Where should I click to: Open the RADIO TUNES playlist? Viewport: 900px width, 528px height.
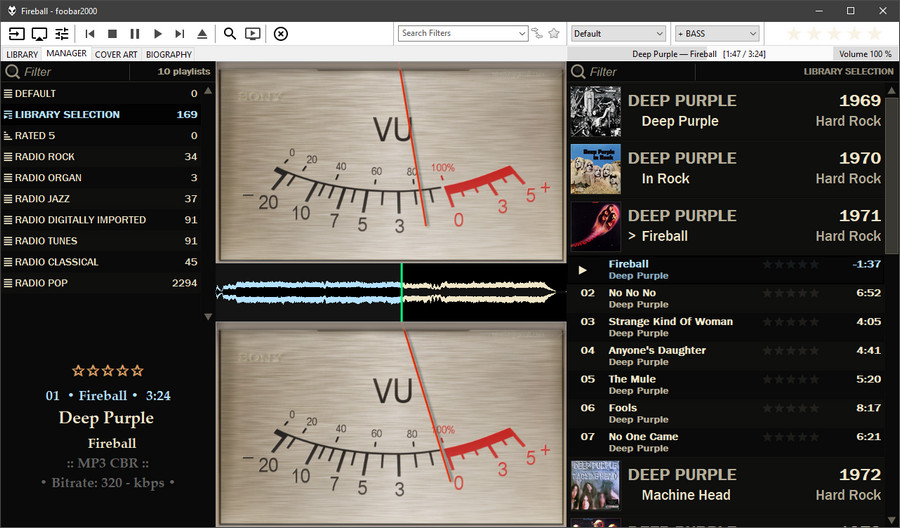pyautogui.click(x=100, y=241)
